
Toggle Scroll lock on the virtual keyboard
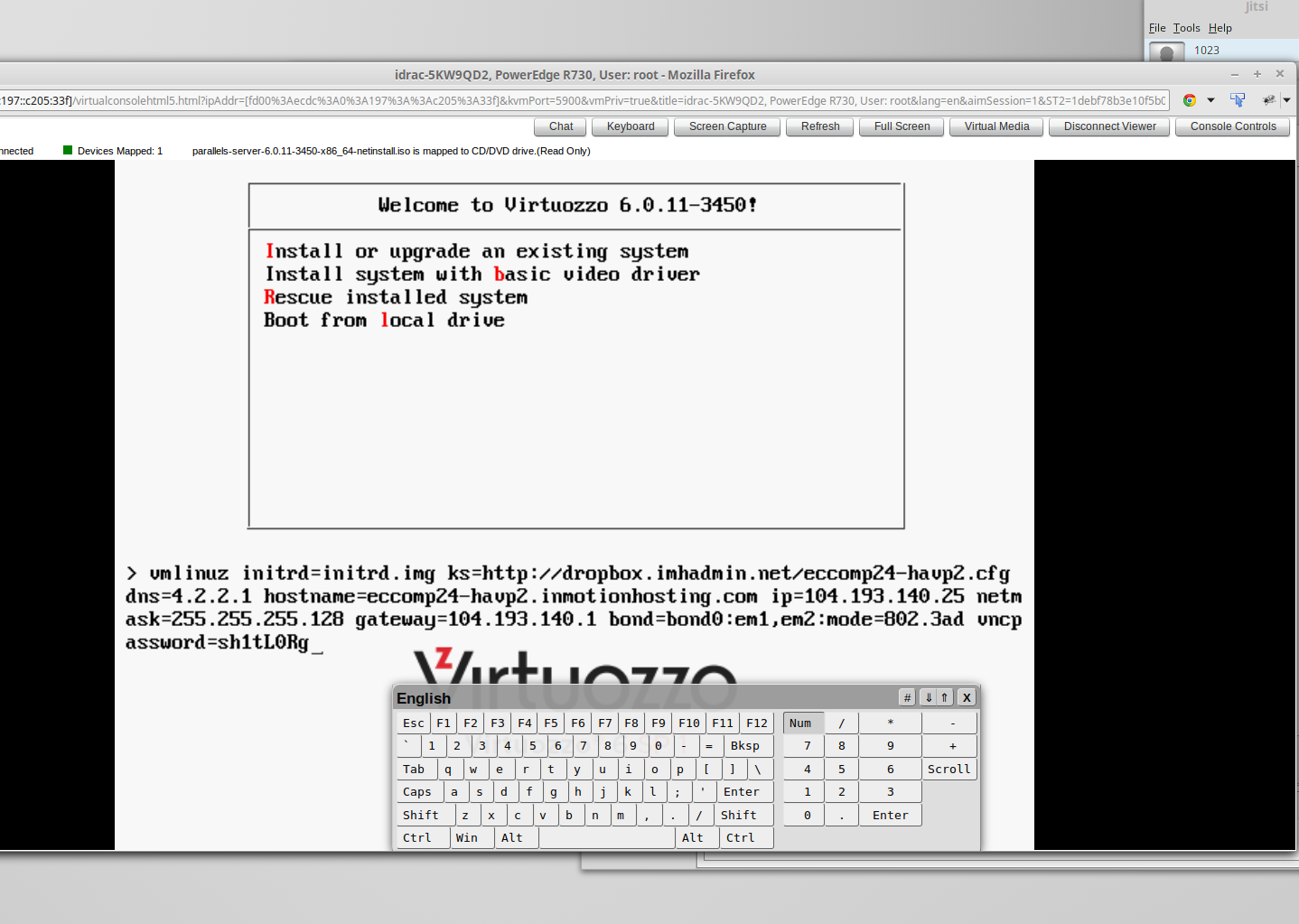click(x=949, y=770)
